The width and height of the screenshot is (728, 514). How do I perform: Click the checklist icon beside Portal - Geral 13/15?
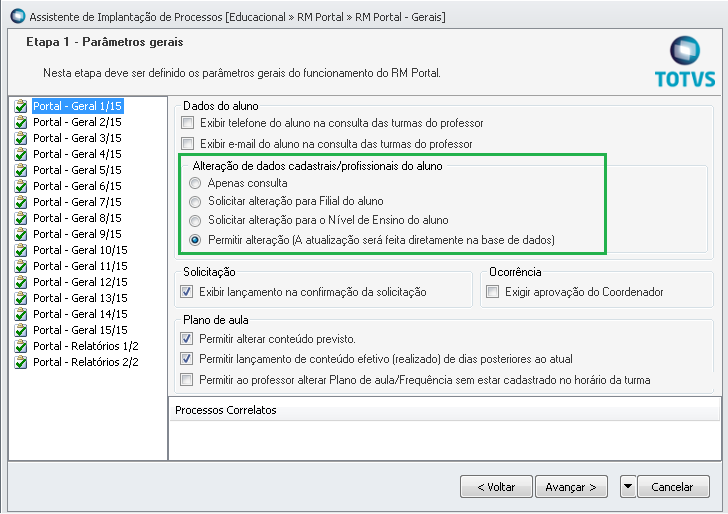[21, 299]
